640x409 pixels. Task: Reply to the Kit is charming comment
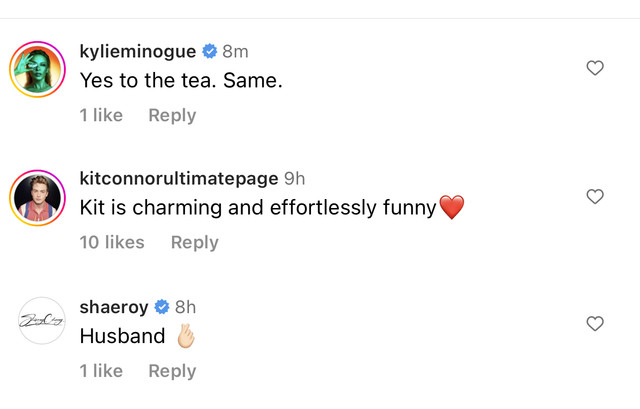(x=195, y=242)
